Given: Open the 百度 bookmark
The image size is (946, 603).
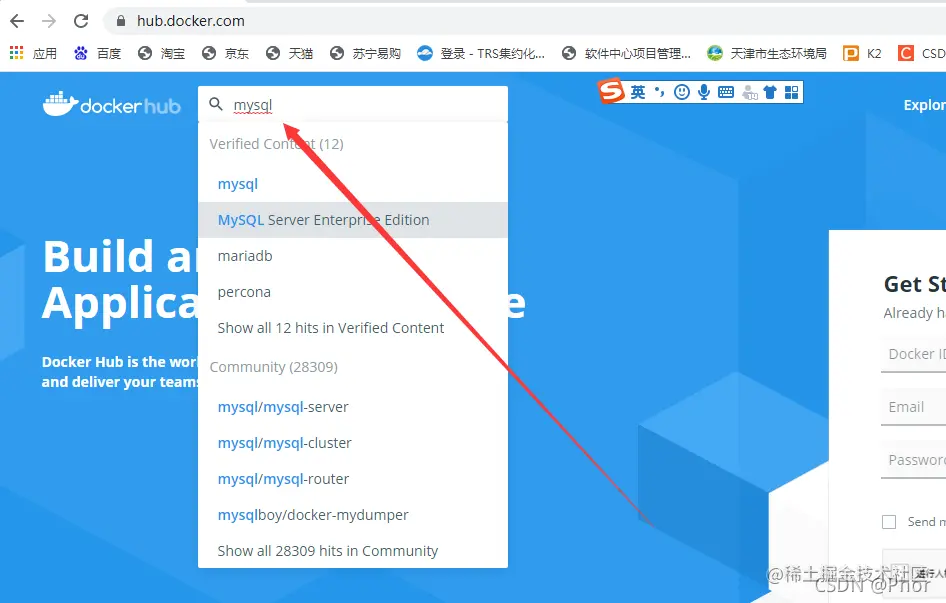Looking at the screenshot, I should [97, 53].
